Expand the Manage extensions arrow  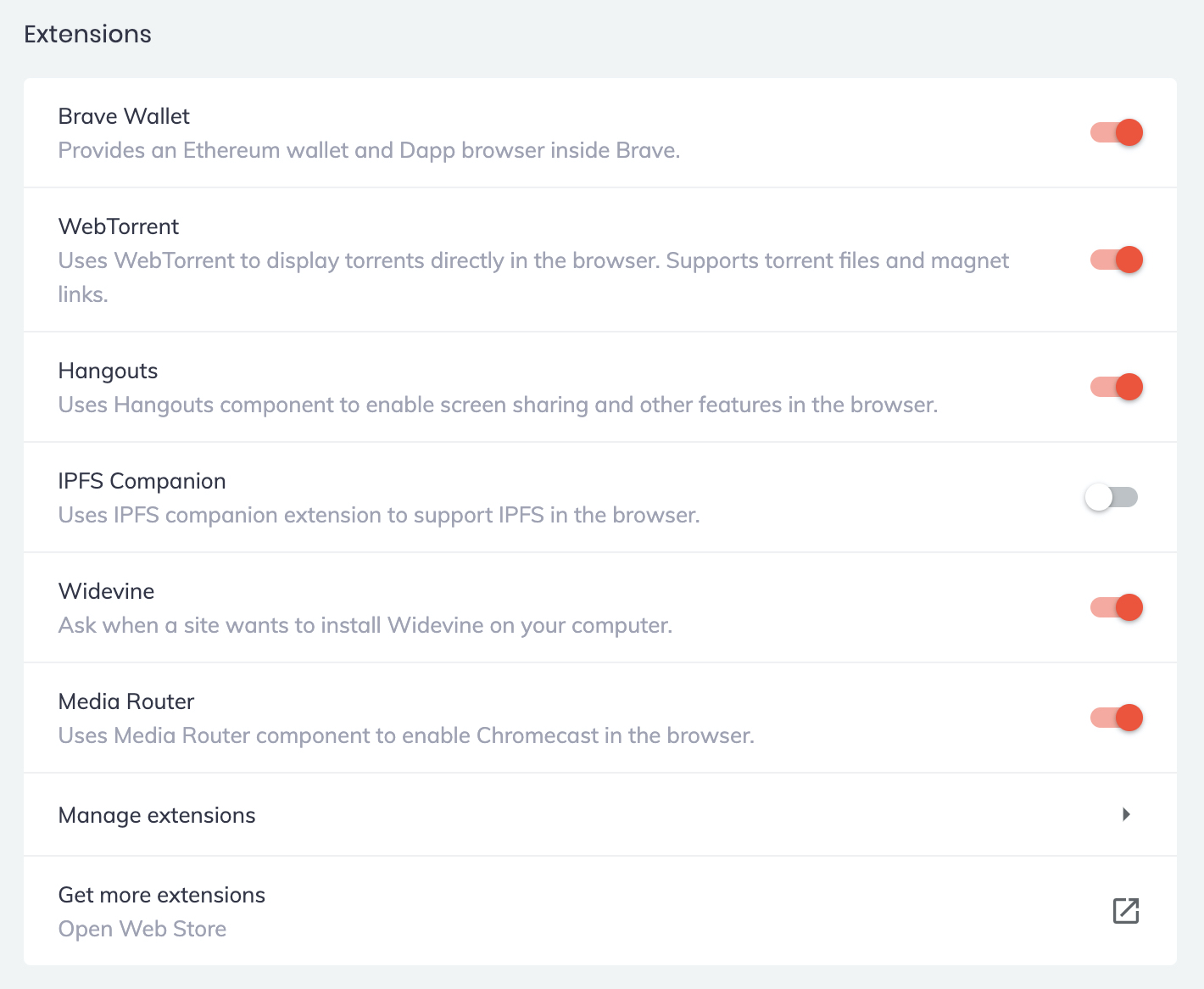pos(1126,814)
